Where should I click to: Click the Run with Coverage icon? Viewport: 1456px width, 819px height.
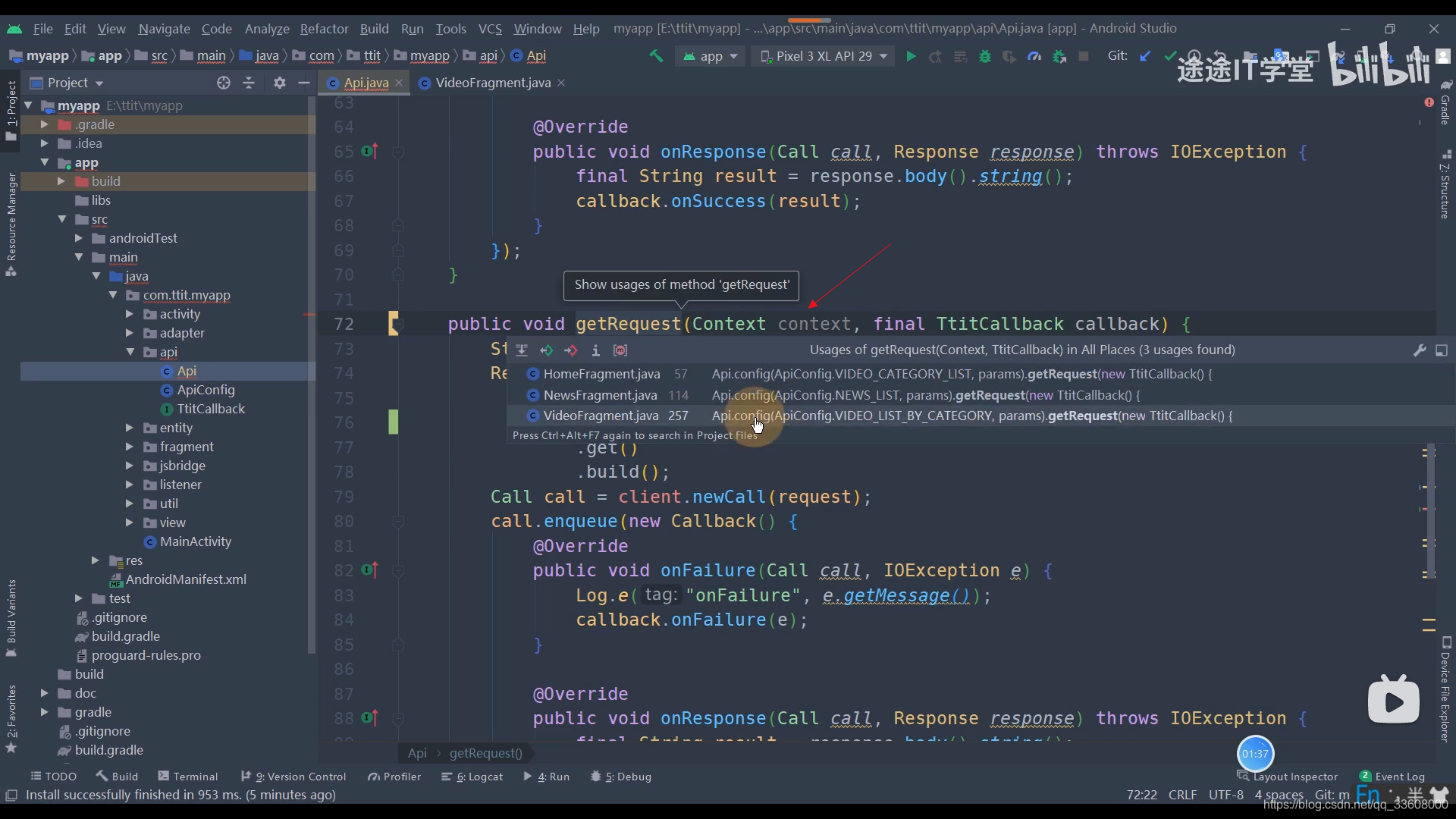1009,56
